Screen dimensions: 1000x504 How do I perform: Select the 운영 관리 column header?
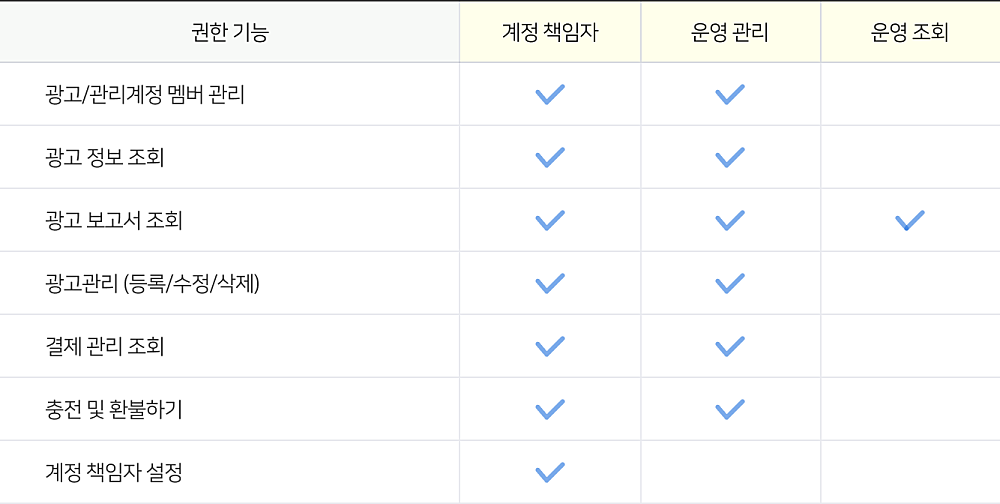(730, 32)
